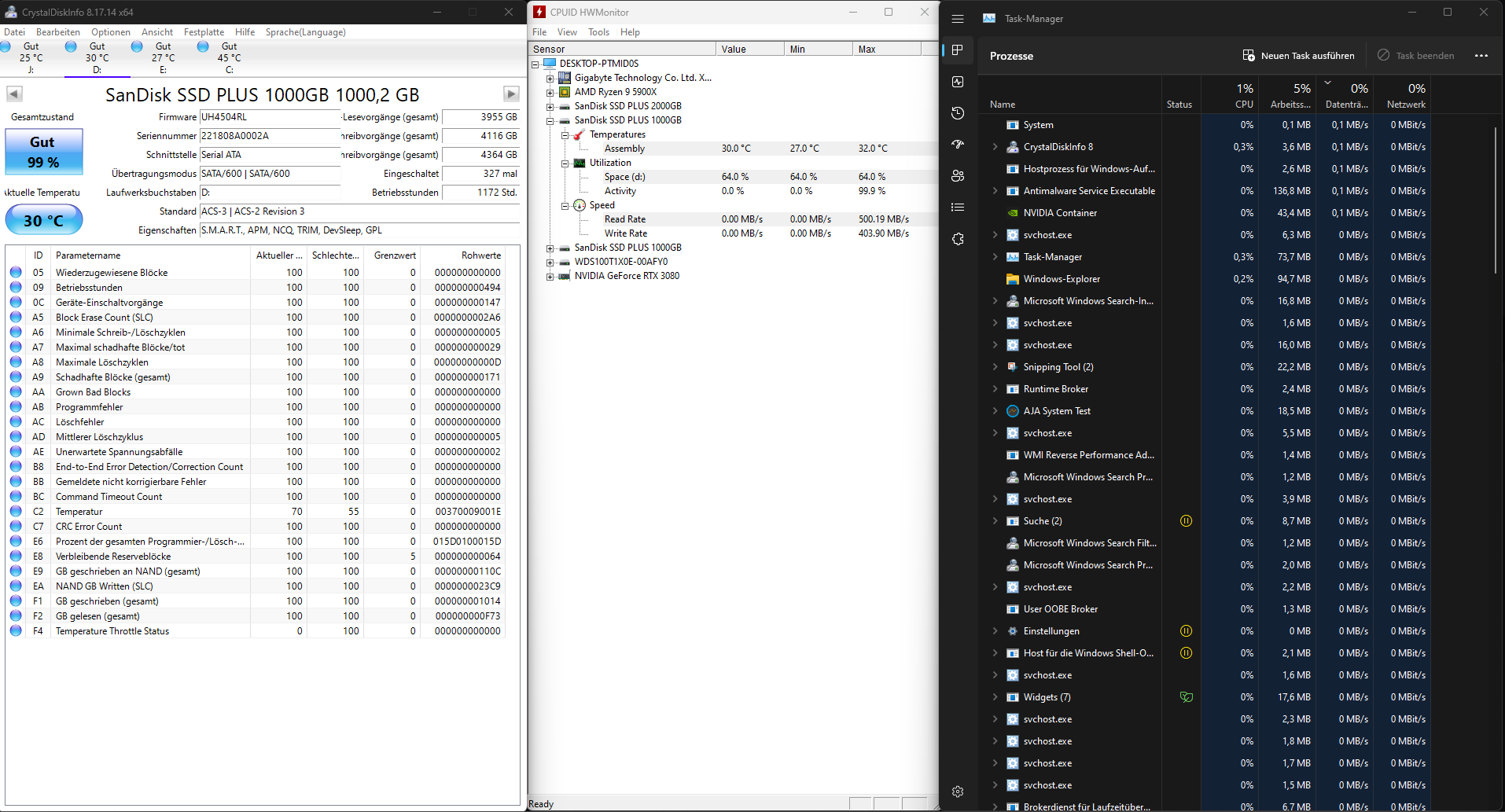Viewport: 1505px width, 812px height.
Task: Open the View menu in HWMonitor
Action: point(567,32)
